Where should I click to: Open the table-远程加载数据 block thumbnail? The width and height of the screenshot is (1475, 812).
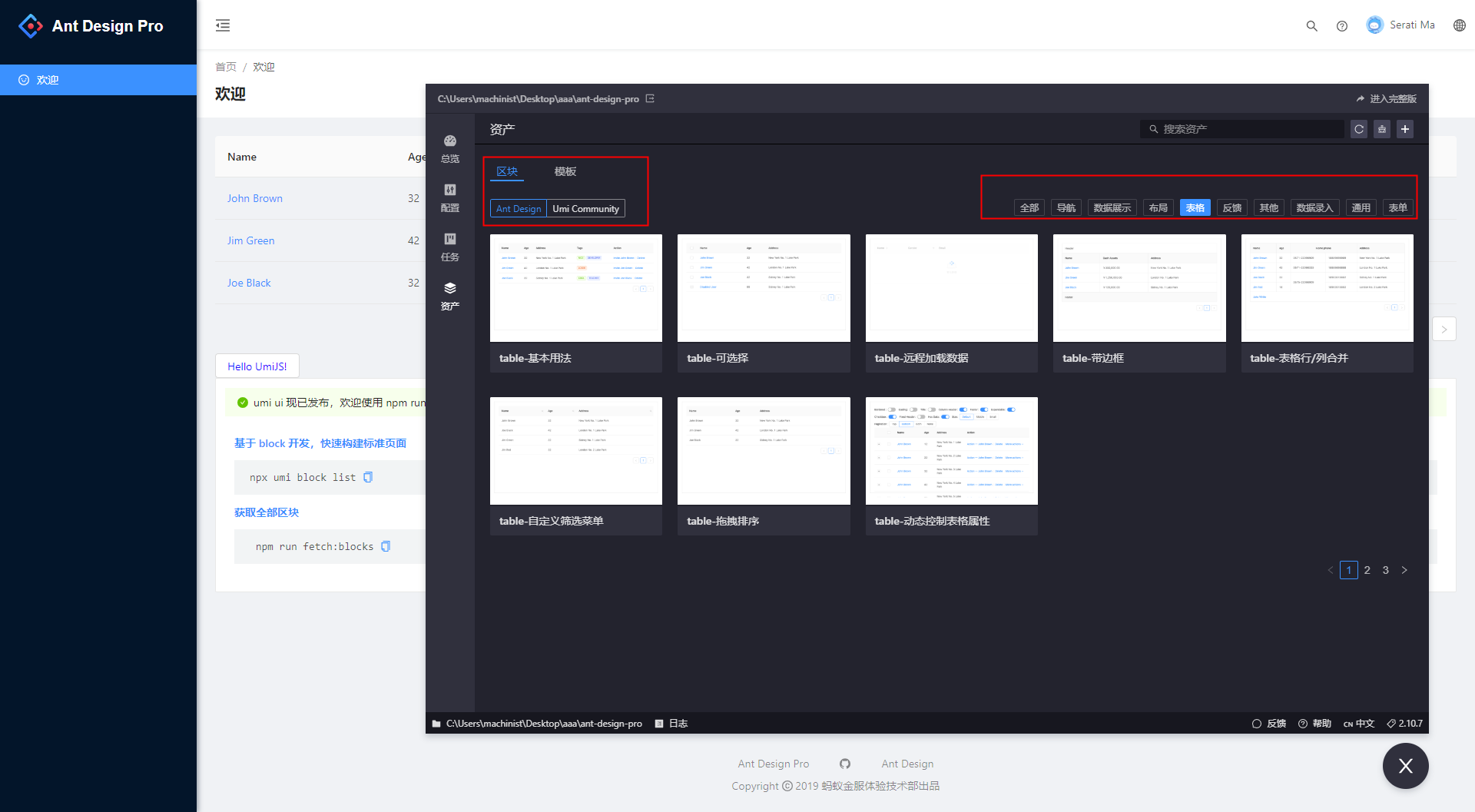tap(952, 288)
